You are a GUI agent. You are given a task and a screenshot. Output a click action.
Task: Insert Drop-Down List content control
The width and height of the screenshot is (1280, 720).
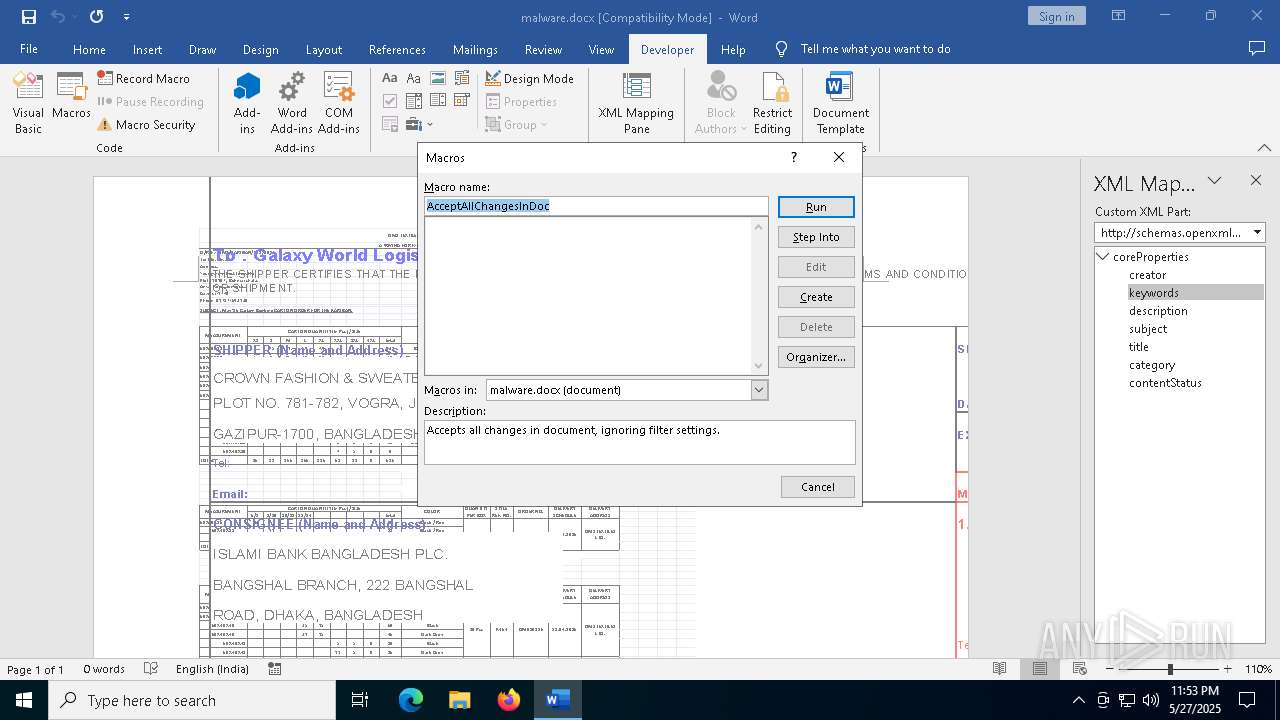click(438, 101)
